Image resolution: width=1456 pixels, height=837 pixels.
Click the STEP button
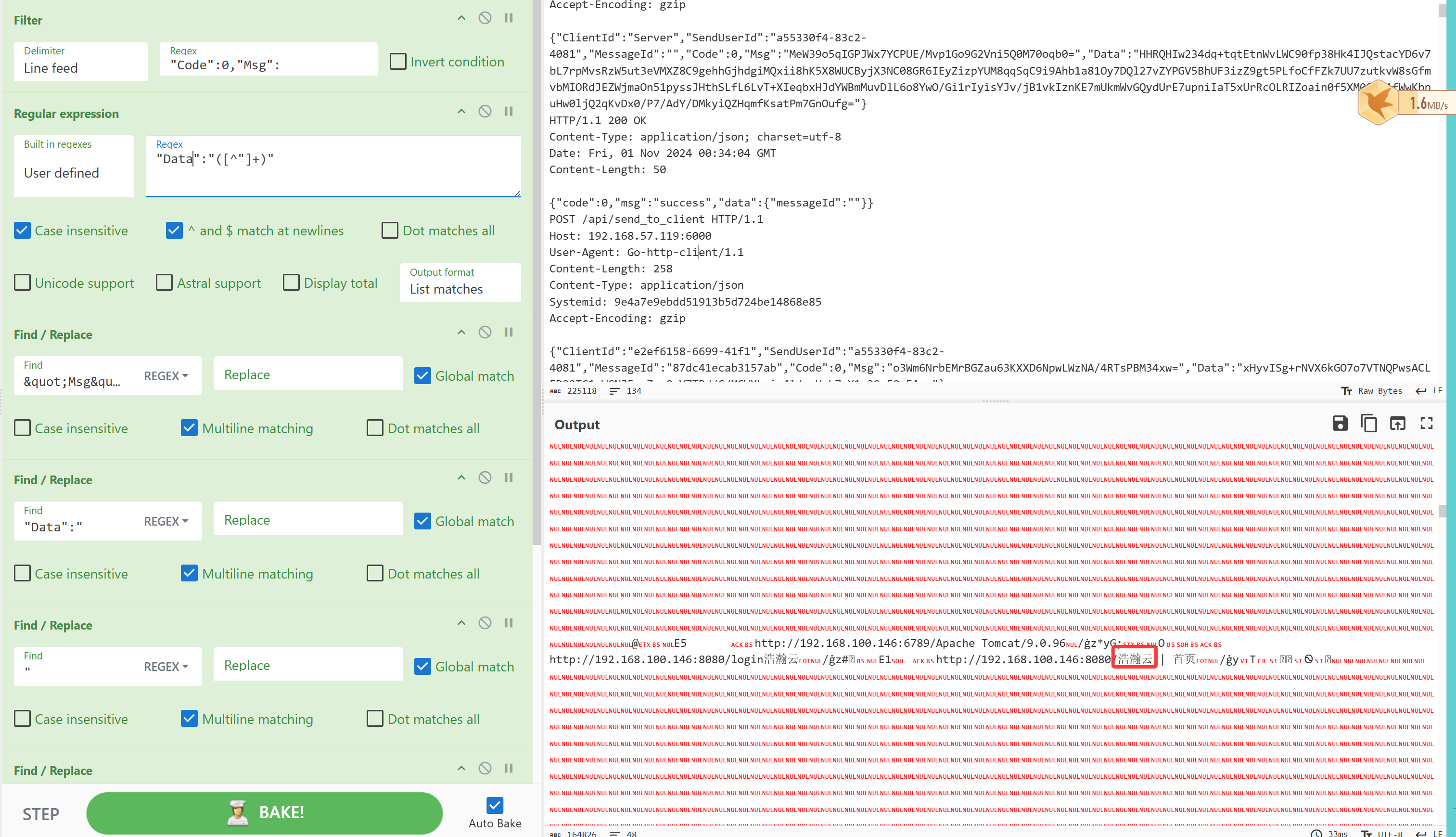coord(41,814)
